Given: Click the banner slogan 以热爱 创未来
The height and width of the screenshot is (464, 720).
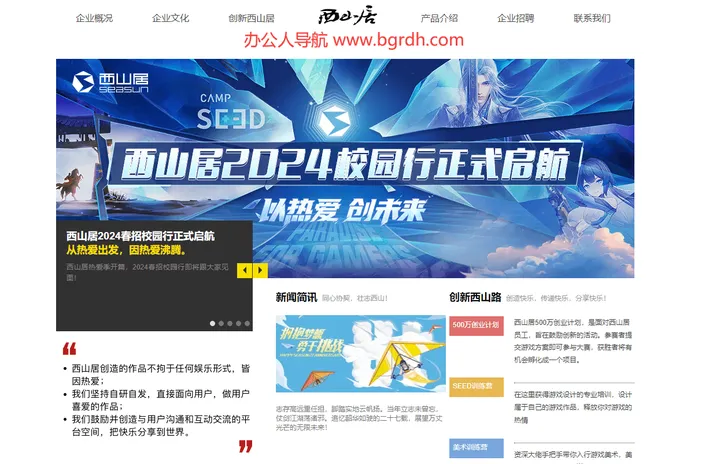Looking at the screenshot, I should (342, 211).
